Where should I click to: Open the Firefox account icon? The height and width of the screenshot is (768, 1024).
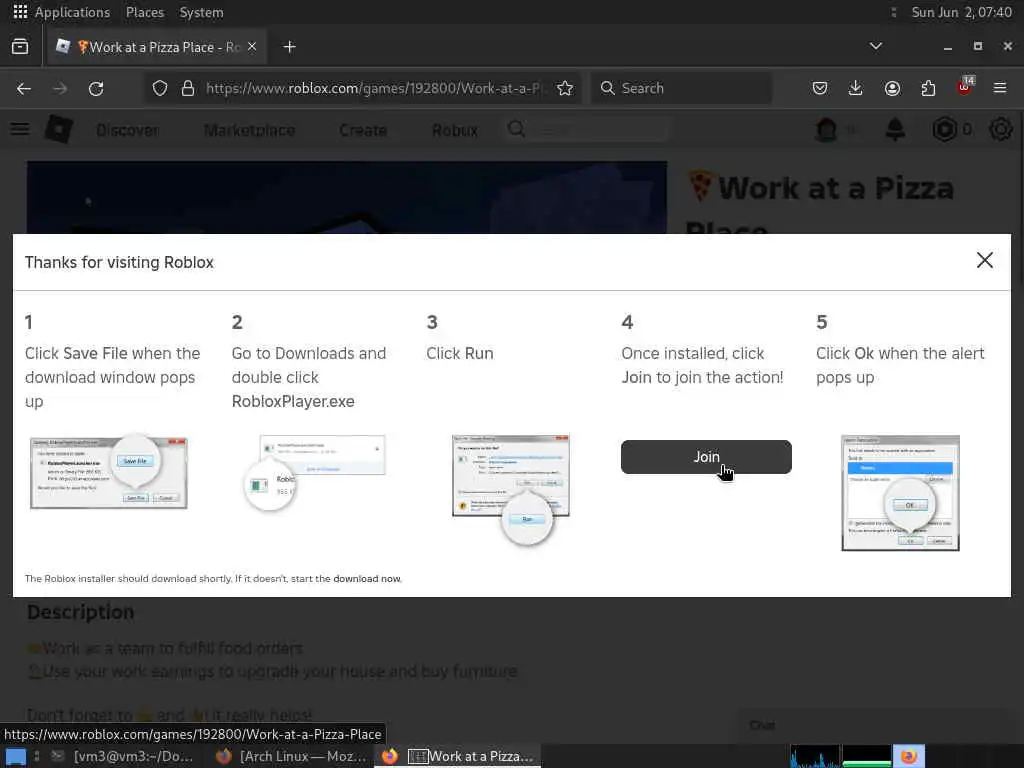(892, 88)
